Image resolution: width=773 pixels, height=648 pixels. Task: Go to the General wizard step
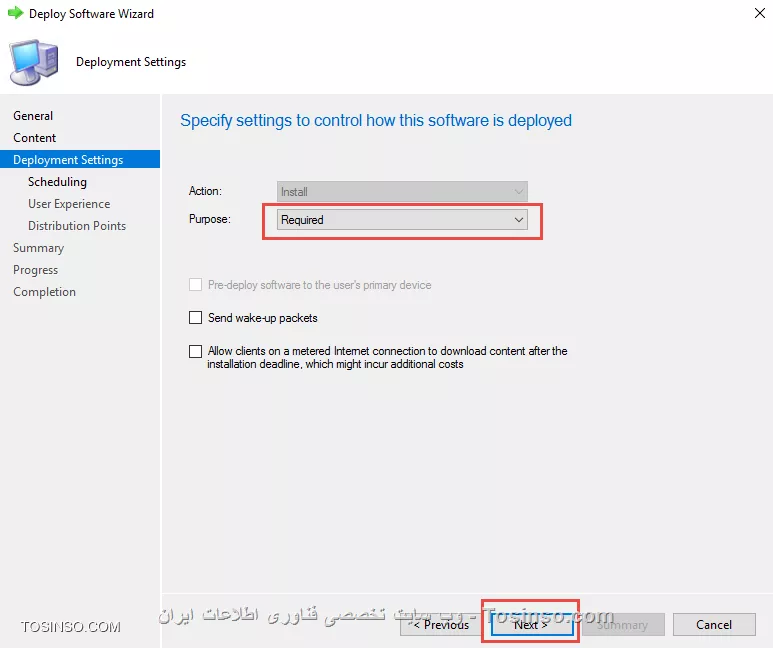point(33,116)
